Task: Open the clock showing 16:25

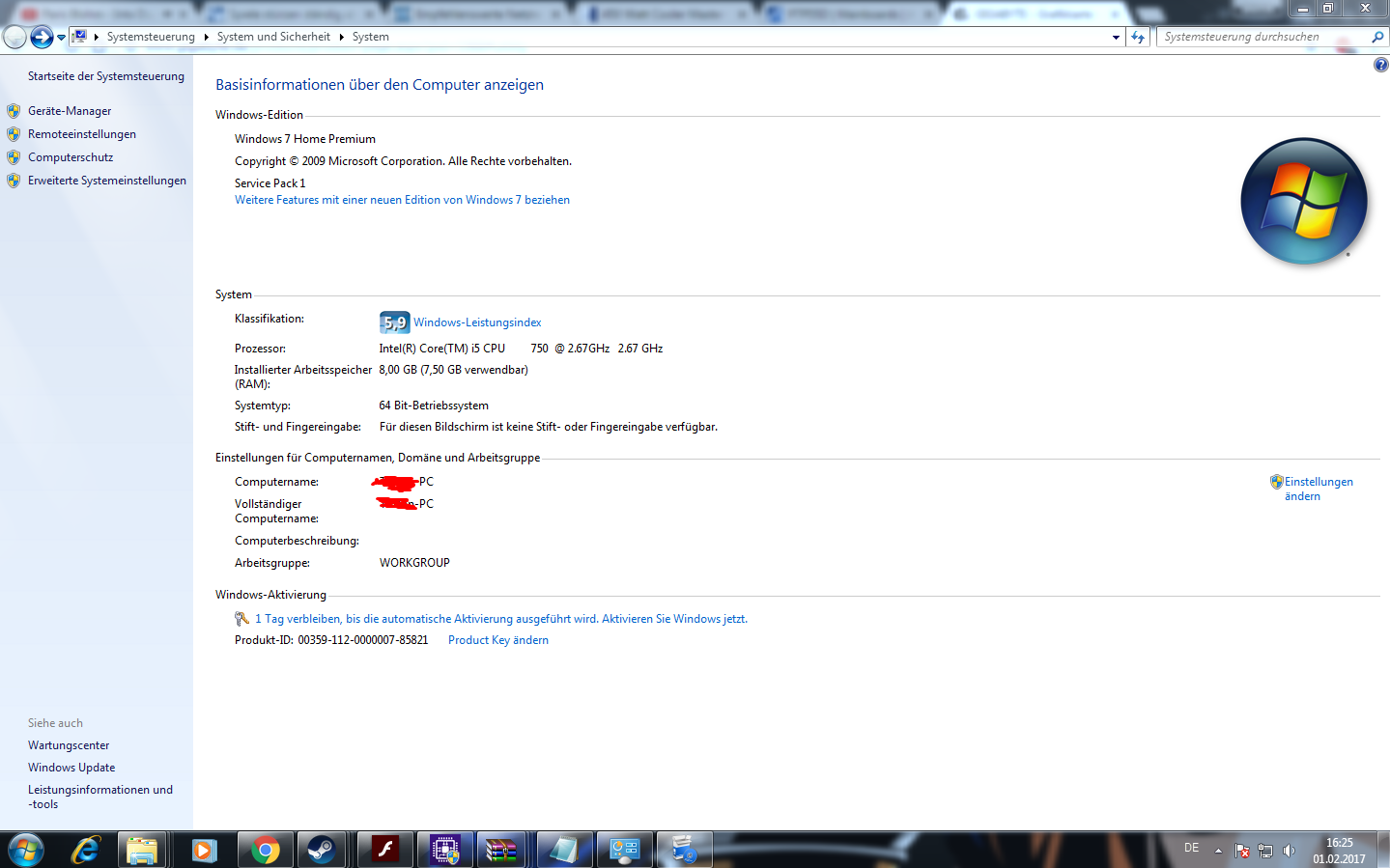Action: pyautogui.click(x=1339, y=851)
